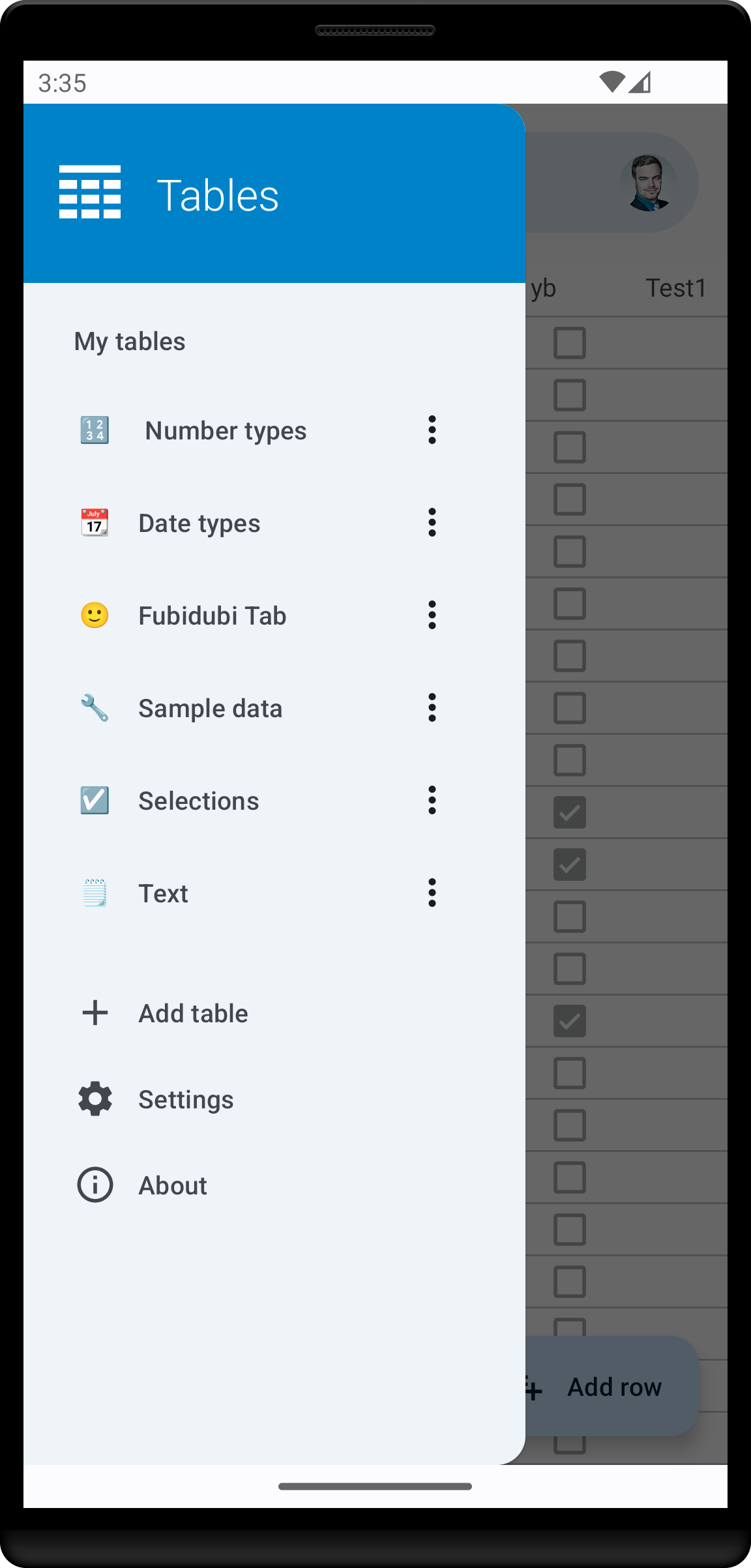Image resolution: width=751 pixels, height=1568 pixels.
Task: Select the Date types table
Action: click(x=199, y=524)
